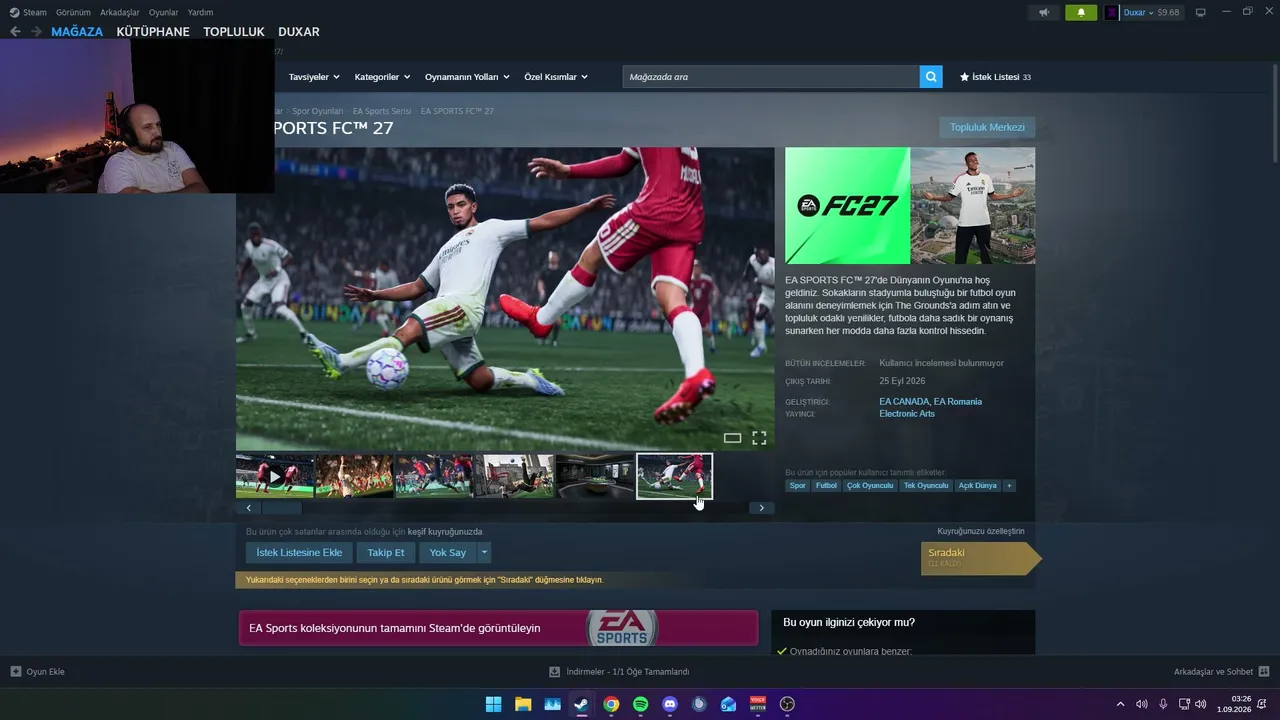Click the Steam taskbar icon
Image resolution: width=1280 pixels, height=720 pixels.
click(581, 704)
